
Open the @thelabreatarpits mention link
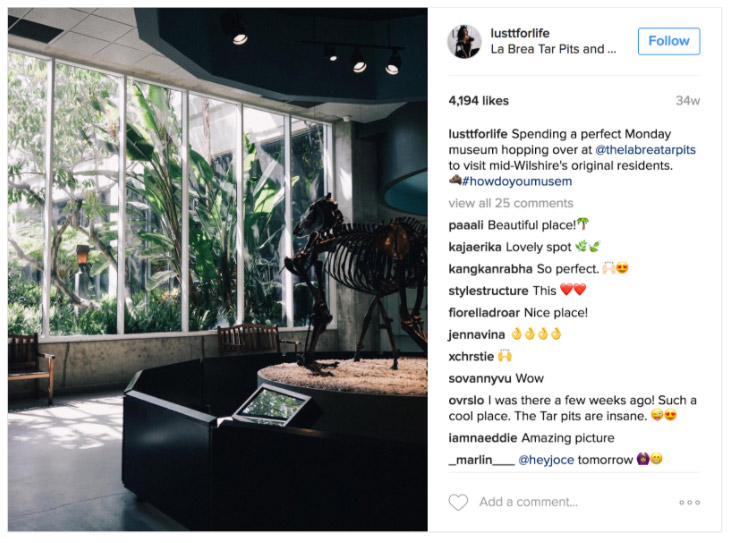645,150
